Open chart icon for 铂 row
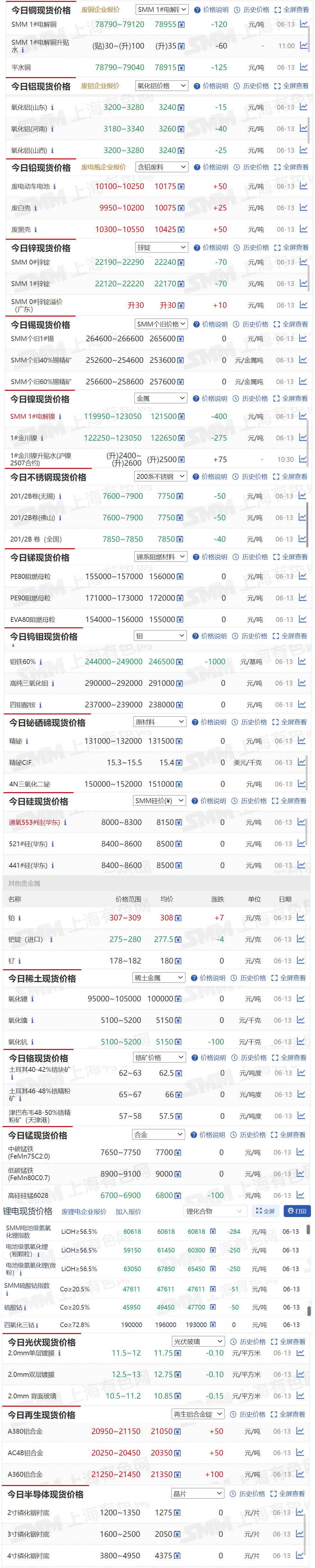The image size is (315, 1568). [x=301, y=918]
